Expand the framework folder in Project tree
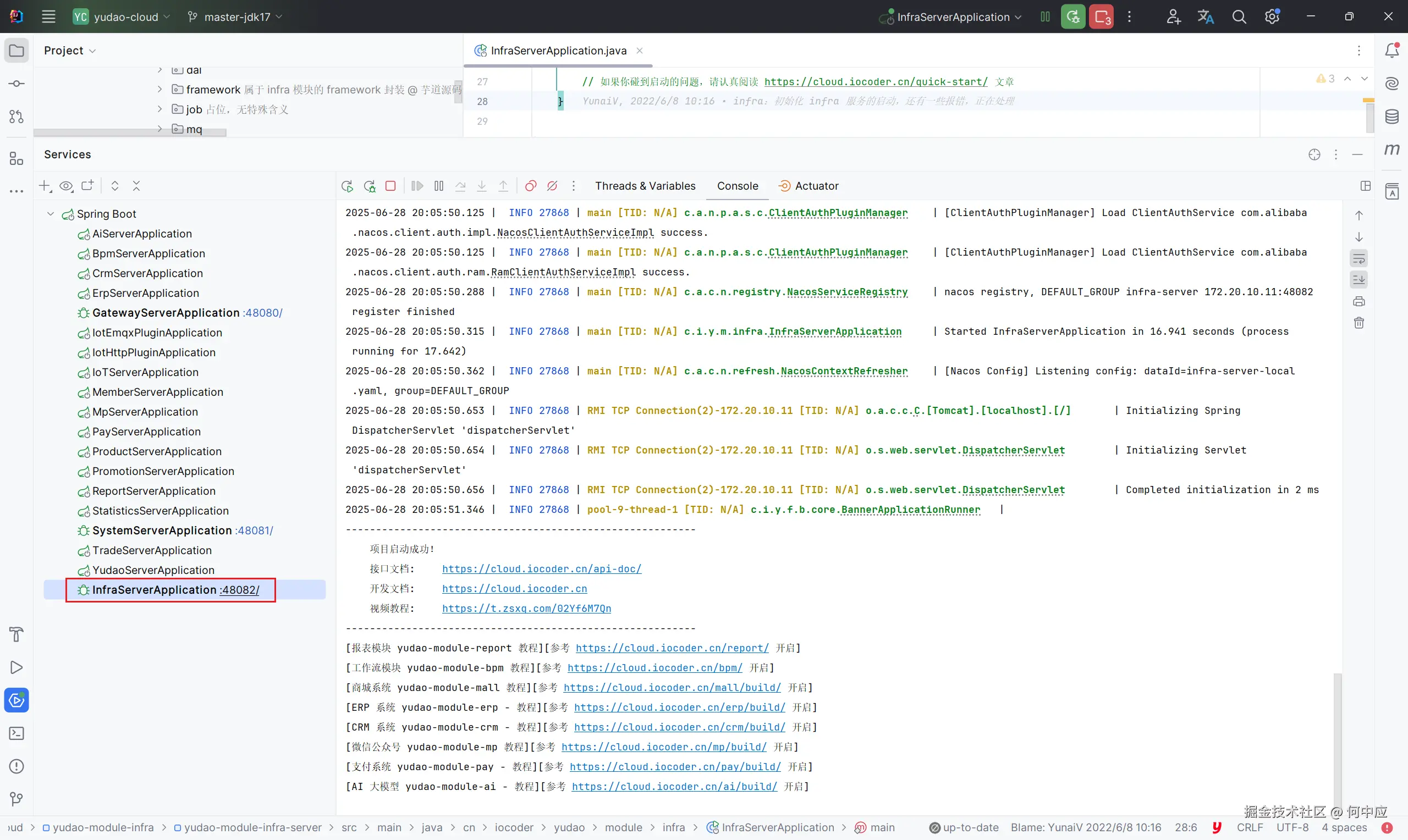Screen dimensions: 1408x840 coord(159,90)
